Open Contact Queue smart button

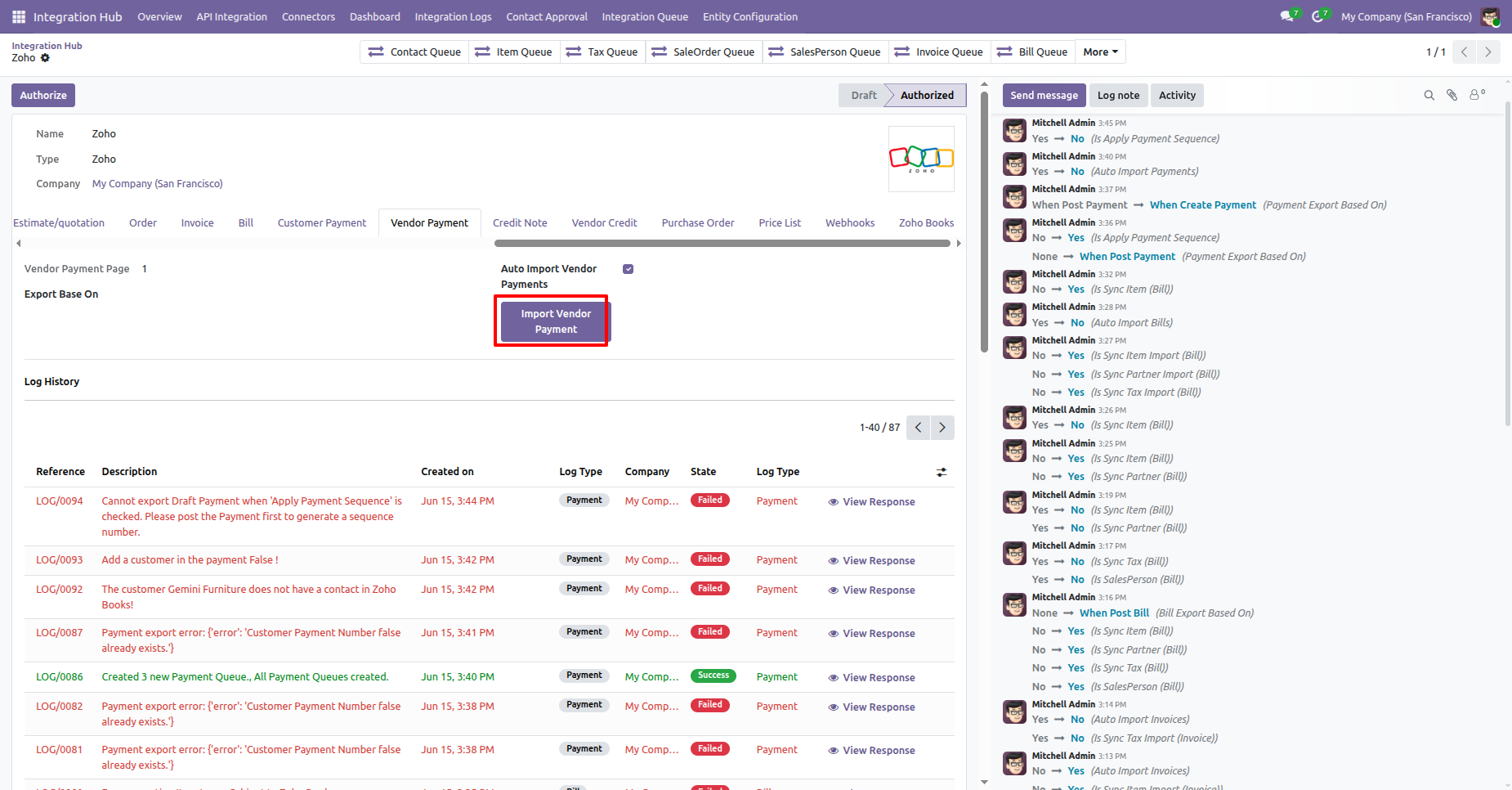point(414,52)
